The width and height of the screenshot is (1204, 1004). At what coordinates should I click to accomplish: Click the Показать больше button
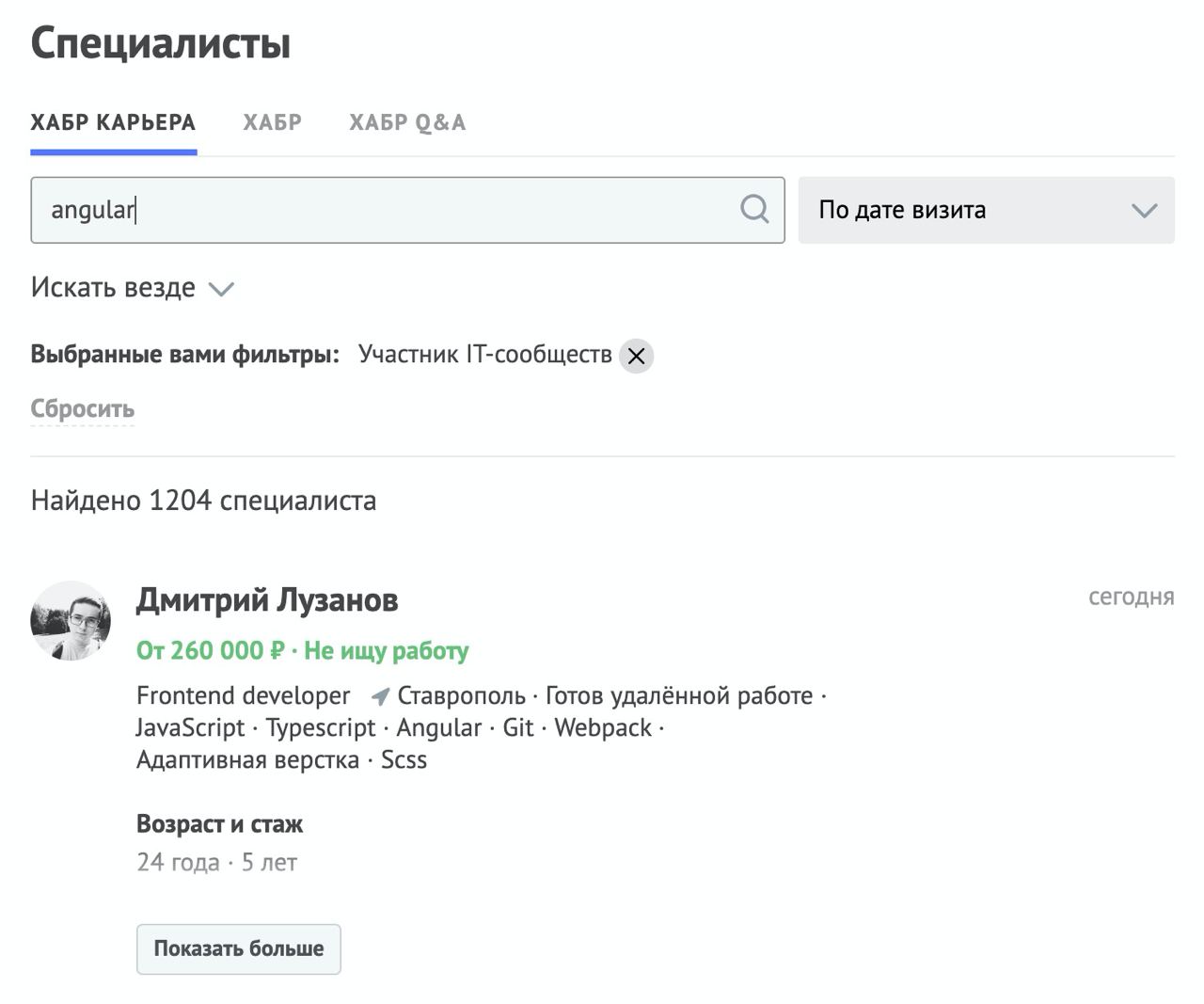(238, 948)
